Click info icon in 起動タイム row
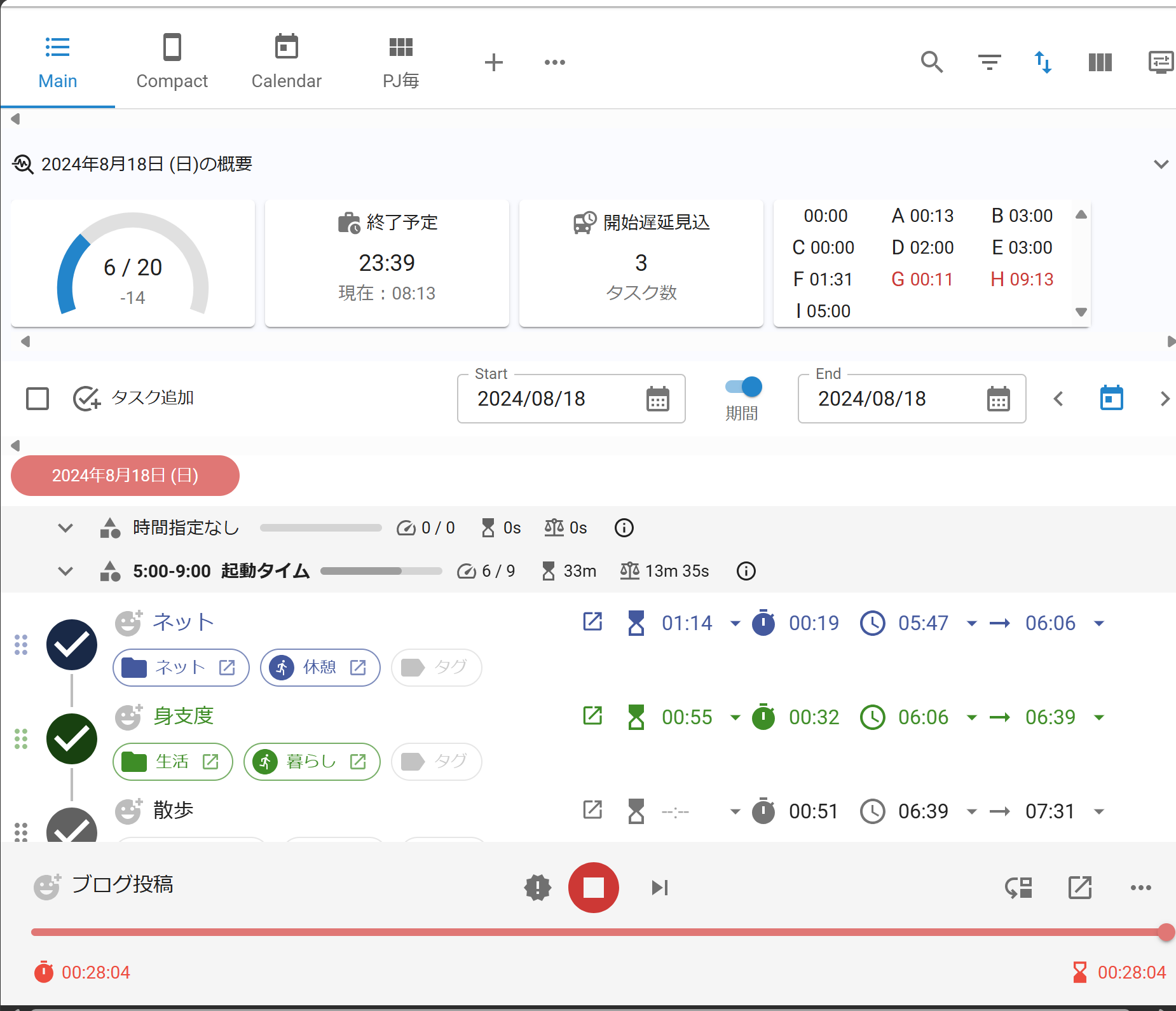The image size is (1176, 1011). coord(746,571)
